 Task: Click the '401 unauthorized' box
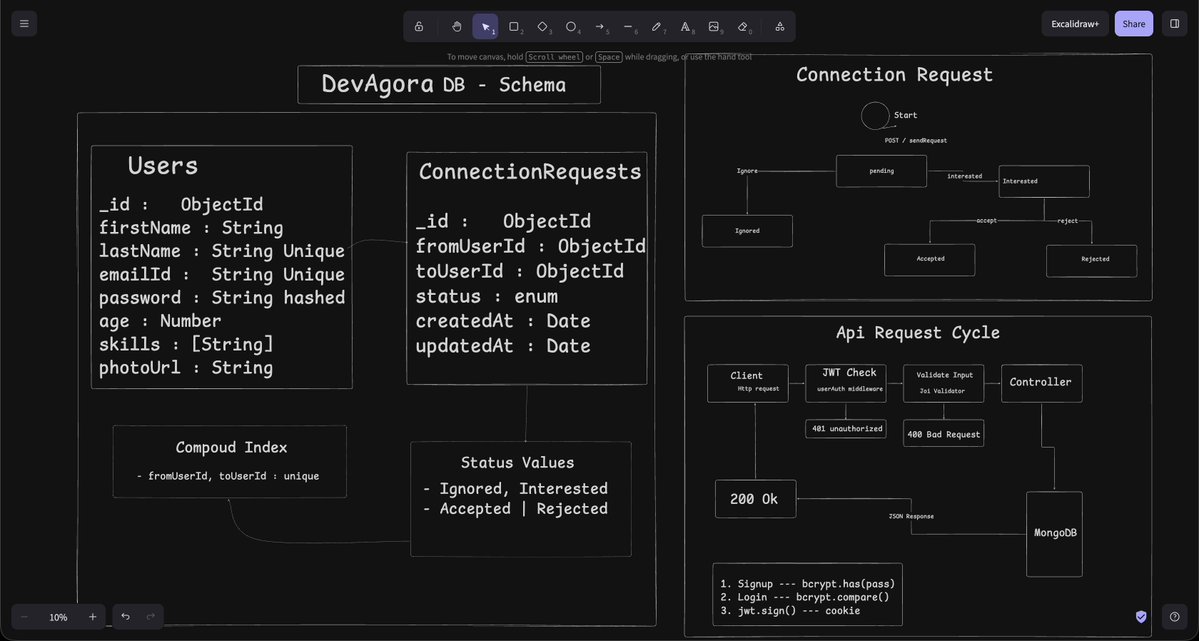[x=846, y=429]
